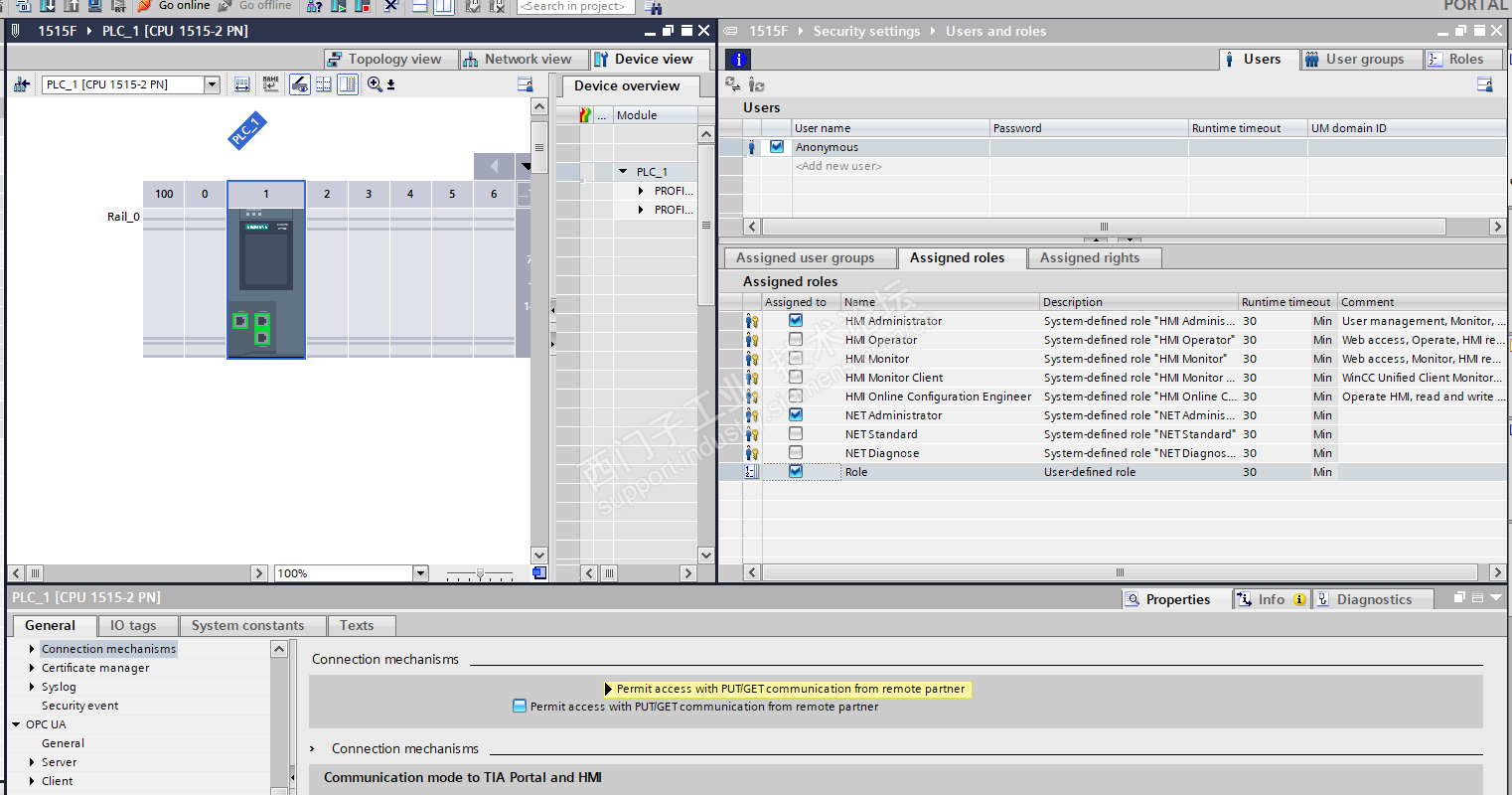This screenshot has height=795, width=1512.
Task: Check the NET Diagnose role checkbox
Action: [796, 453]
